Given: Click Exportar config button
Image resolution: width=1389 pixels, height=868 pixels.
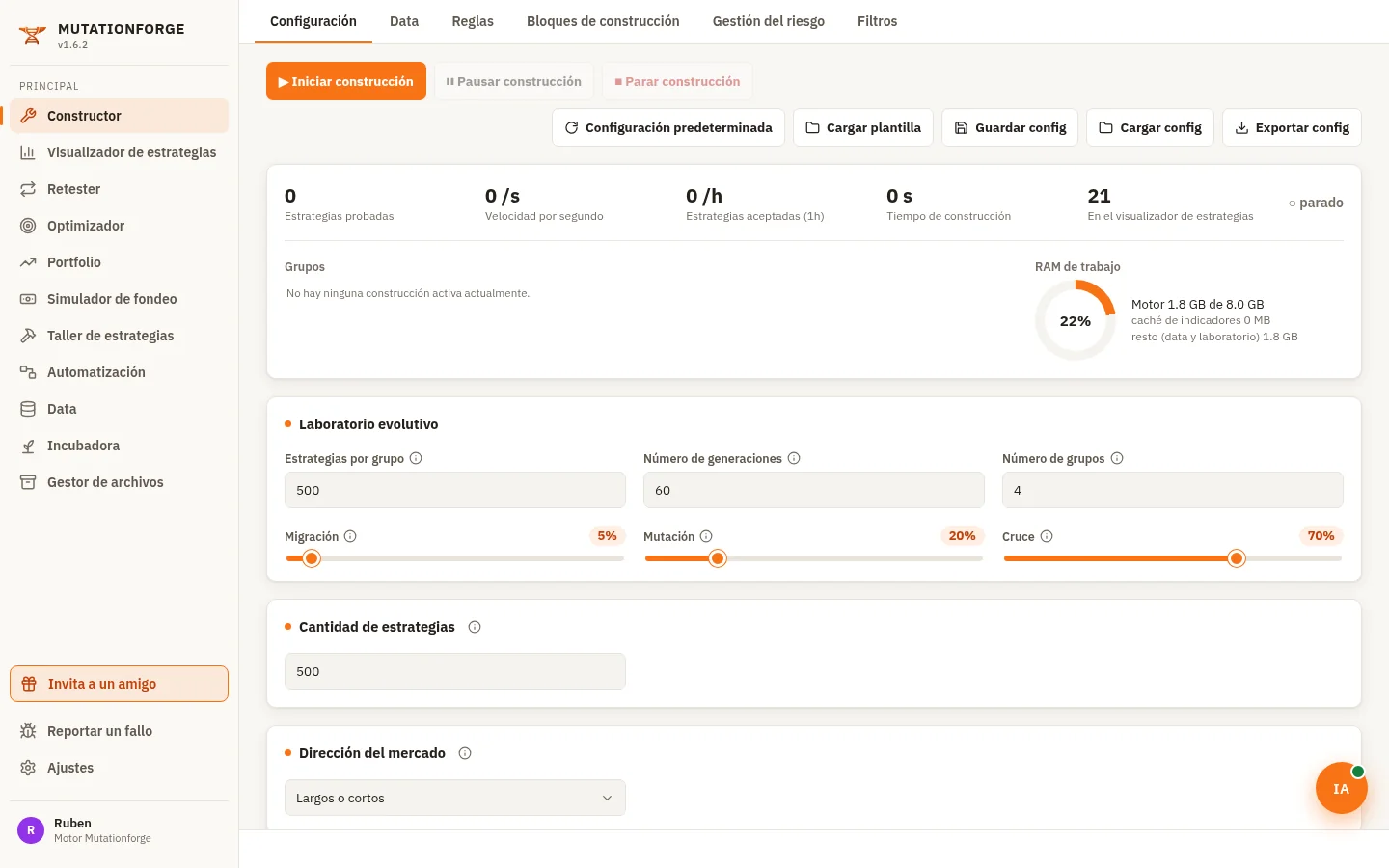Looking at the screenshot, I should [x=1292, y=127].
